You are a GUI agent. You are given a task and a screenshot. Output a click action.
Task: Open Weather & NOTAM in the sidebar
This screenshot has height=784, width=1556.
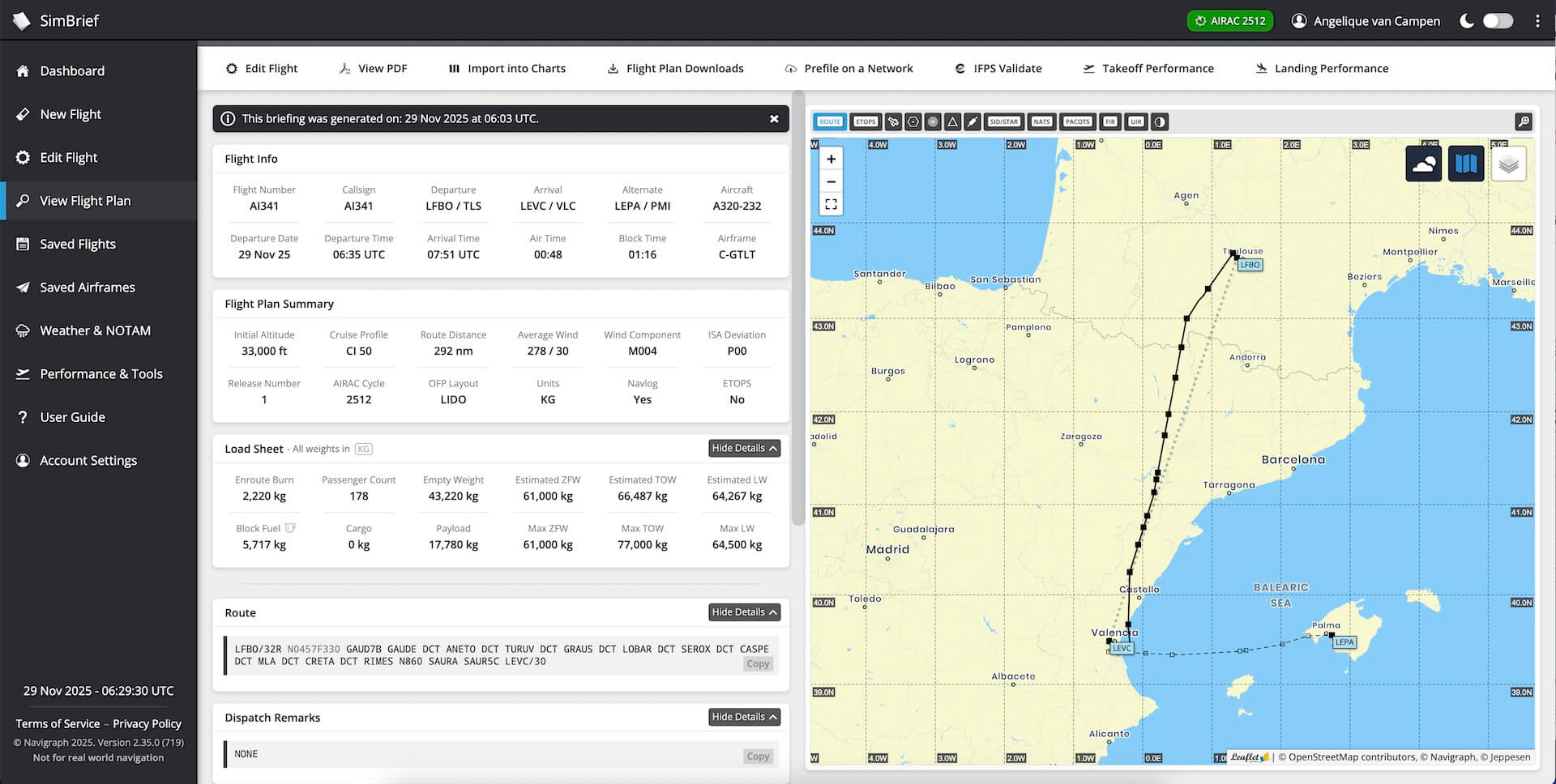pos(95,330)
